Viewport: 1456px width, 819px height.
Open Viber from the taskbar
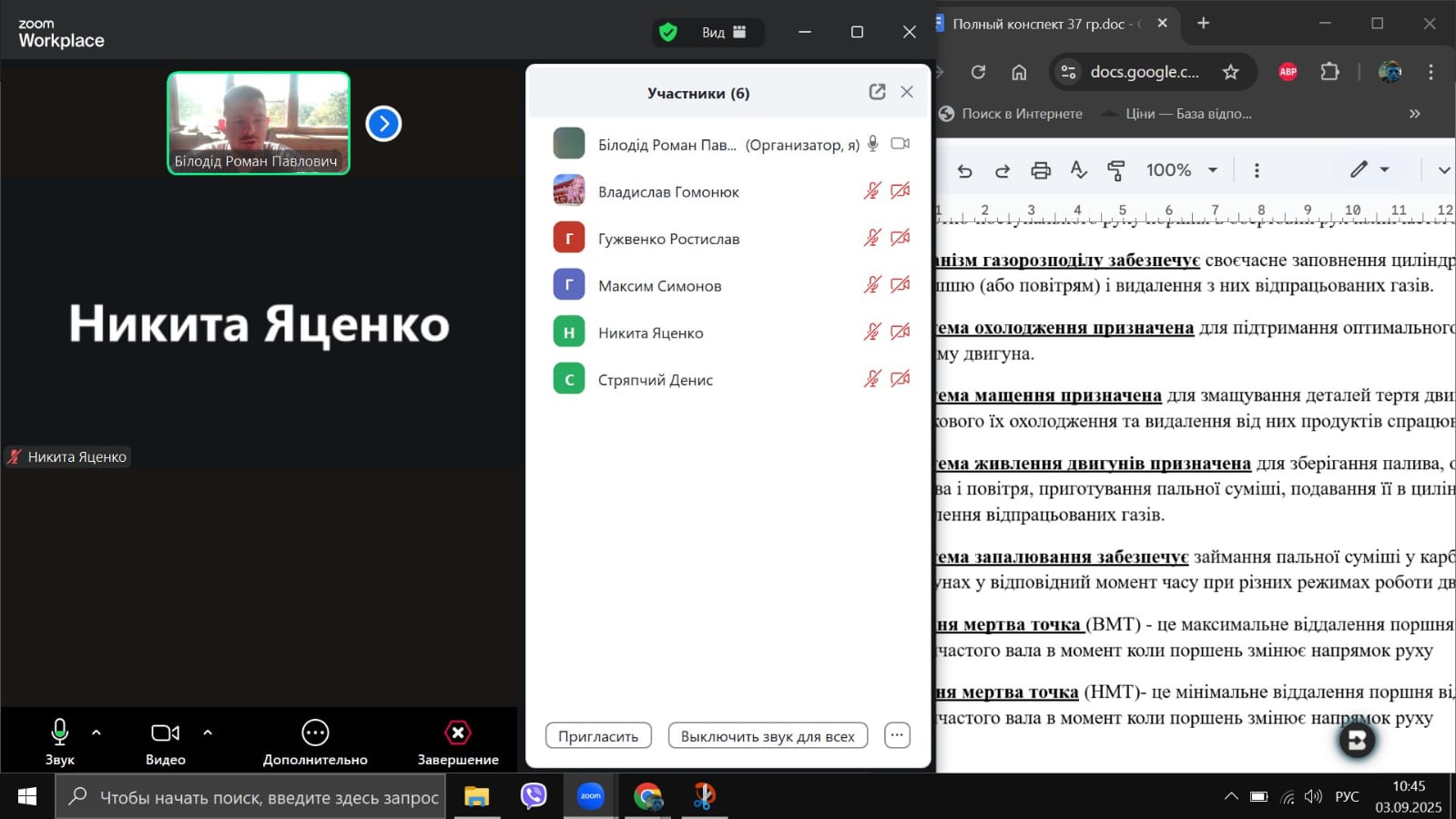point(534,796)
